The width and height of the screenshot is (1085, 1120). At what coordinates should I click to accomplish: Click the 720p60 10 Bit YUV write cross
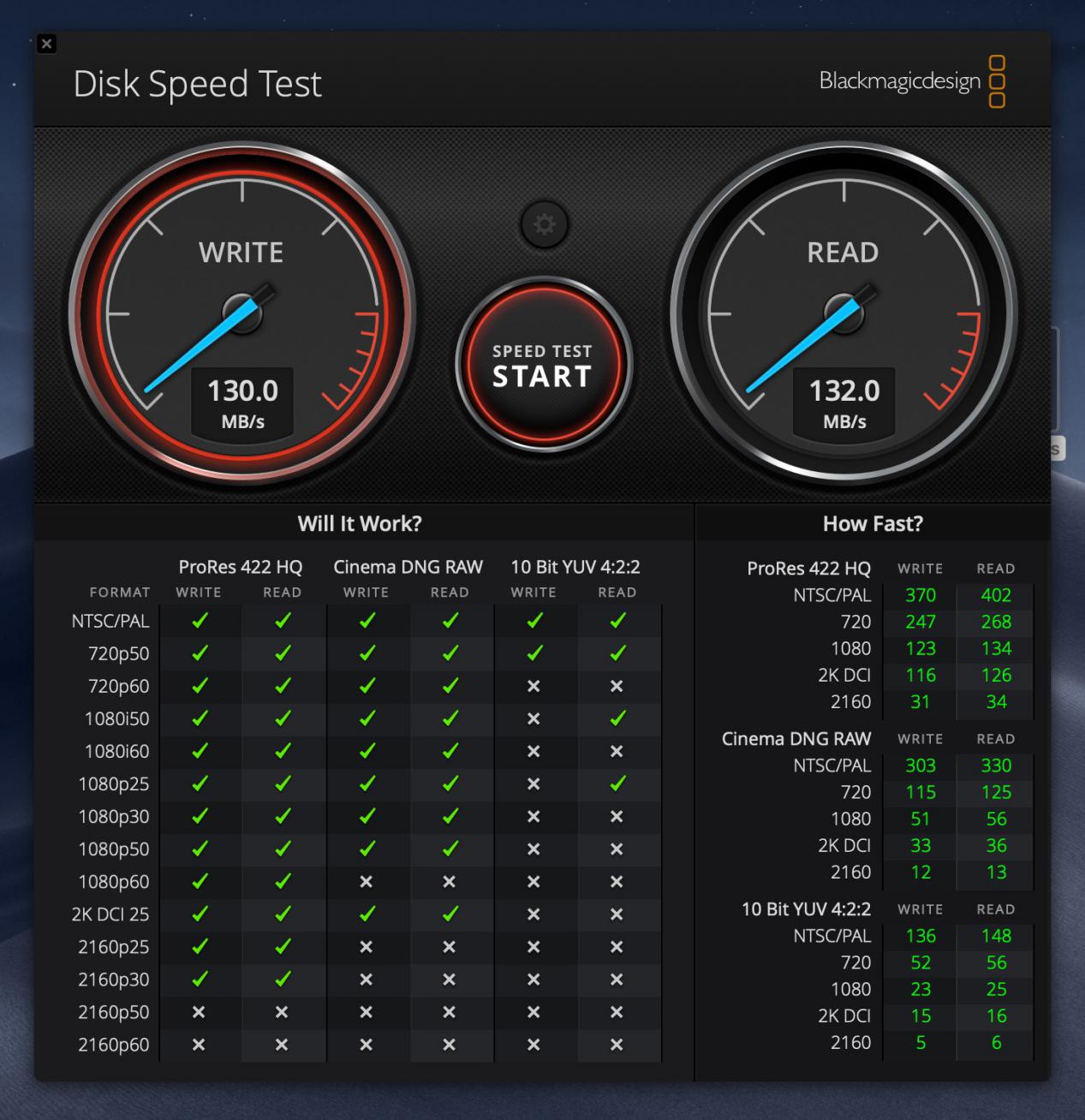point(534,686)
